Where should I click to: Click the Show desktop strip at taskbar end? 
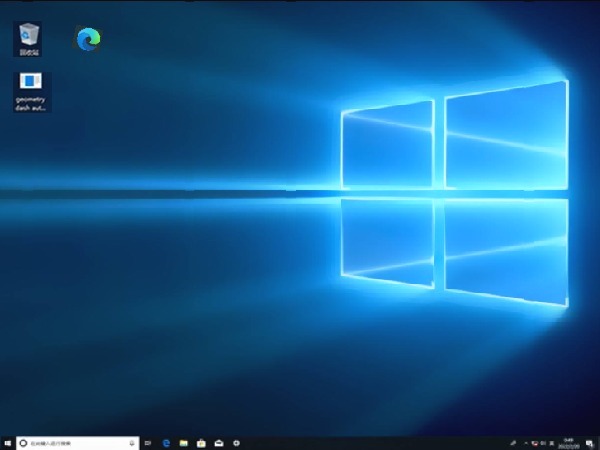pyautogui.click(x=598, y=443)
